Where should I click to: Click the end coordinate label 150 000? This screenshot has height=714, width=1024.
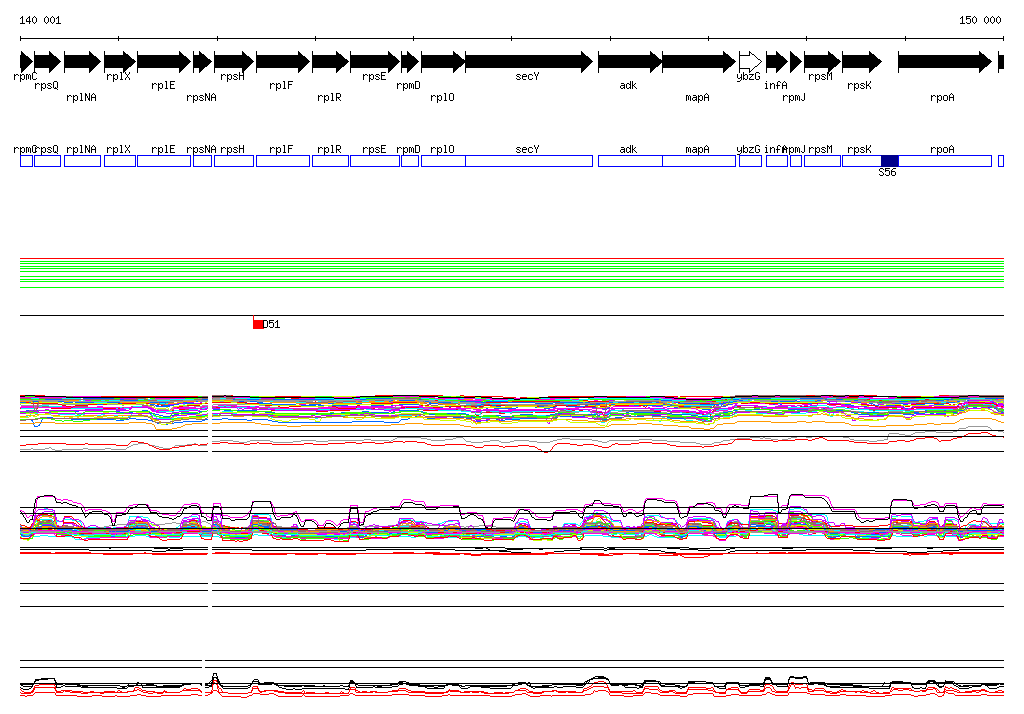point(980,20)
